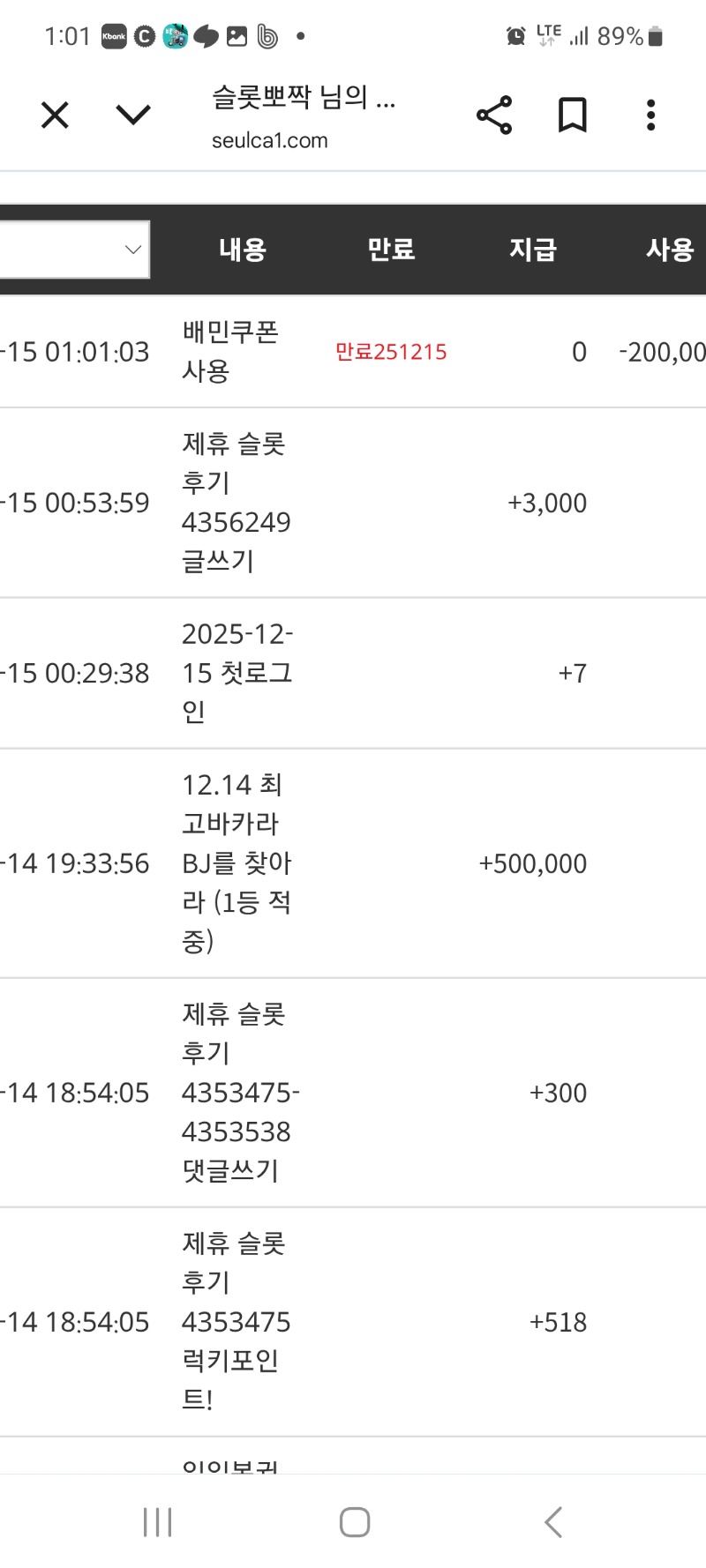Tap the seulca1.com address text
706x1568 pixels.
(x=270, y=140)
